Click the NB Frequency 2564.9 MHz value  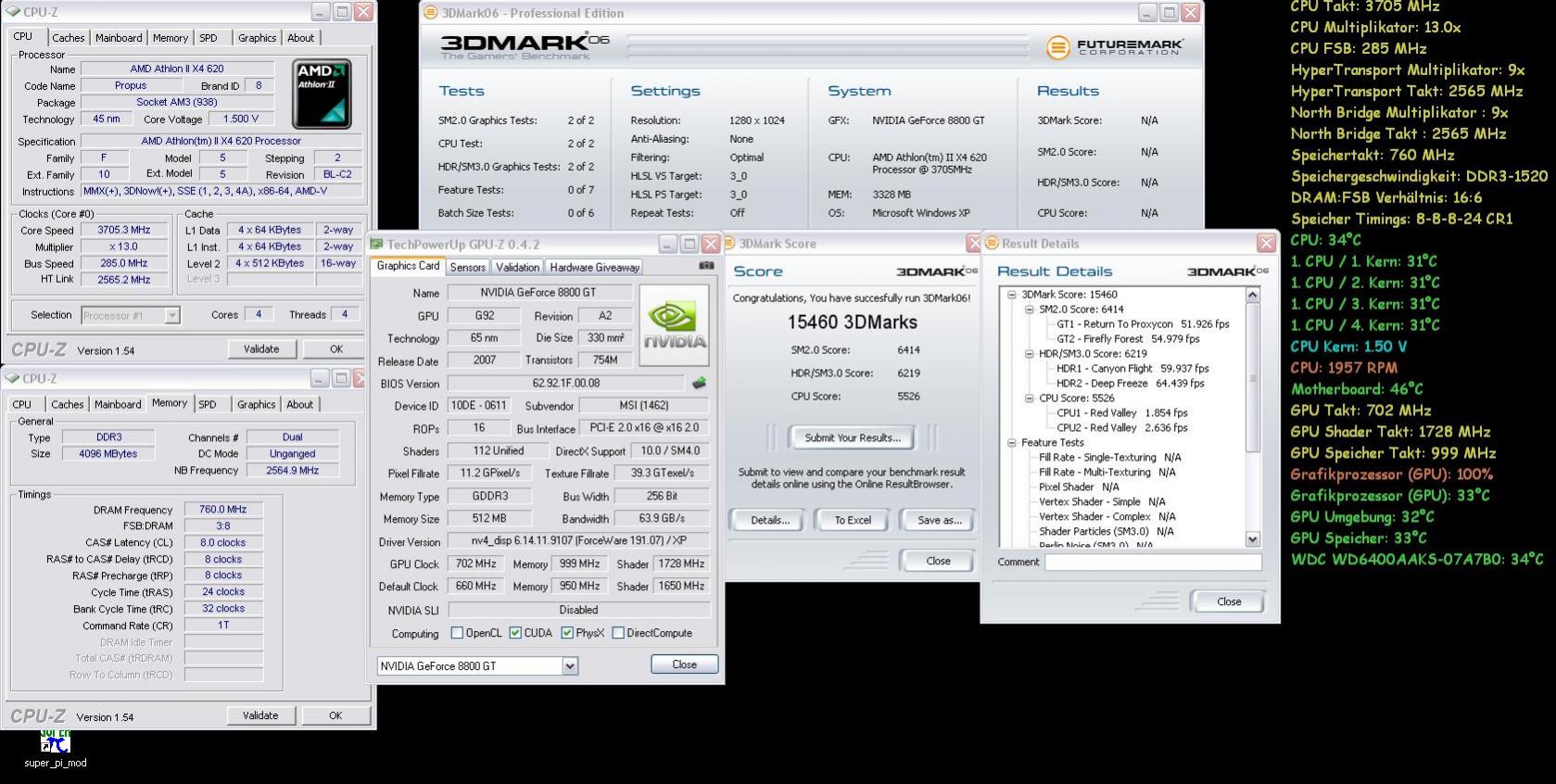click(293, 471)
